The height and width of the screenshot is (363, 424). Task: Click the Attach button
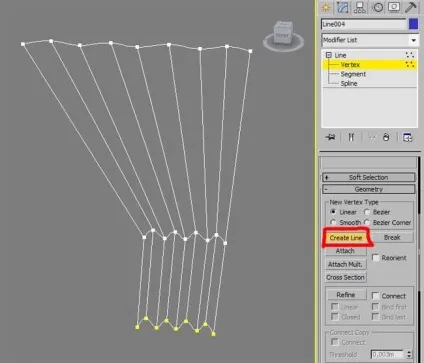coord(345,251)
